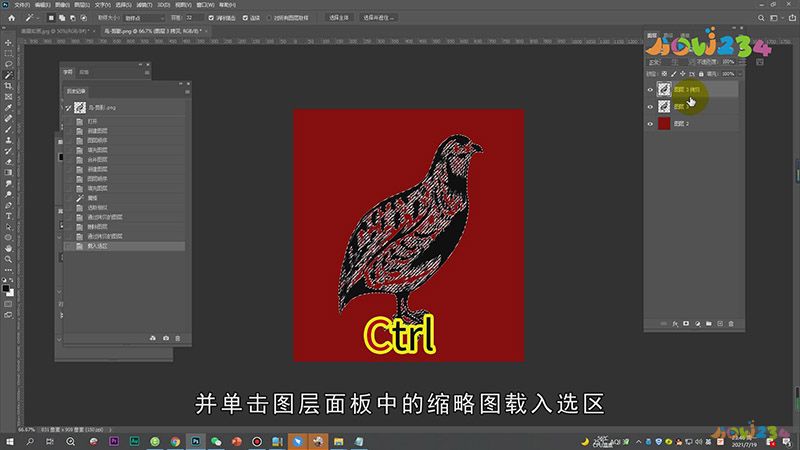Screen dimensions: 800x450
Task: Switch to the 历史记录 panel tab
Action: point(76,91)
